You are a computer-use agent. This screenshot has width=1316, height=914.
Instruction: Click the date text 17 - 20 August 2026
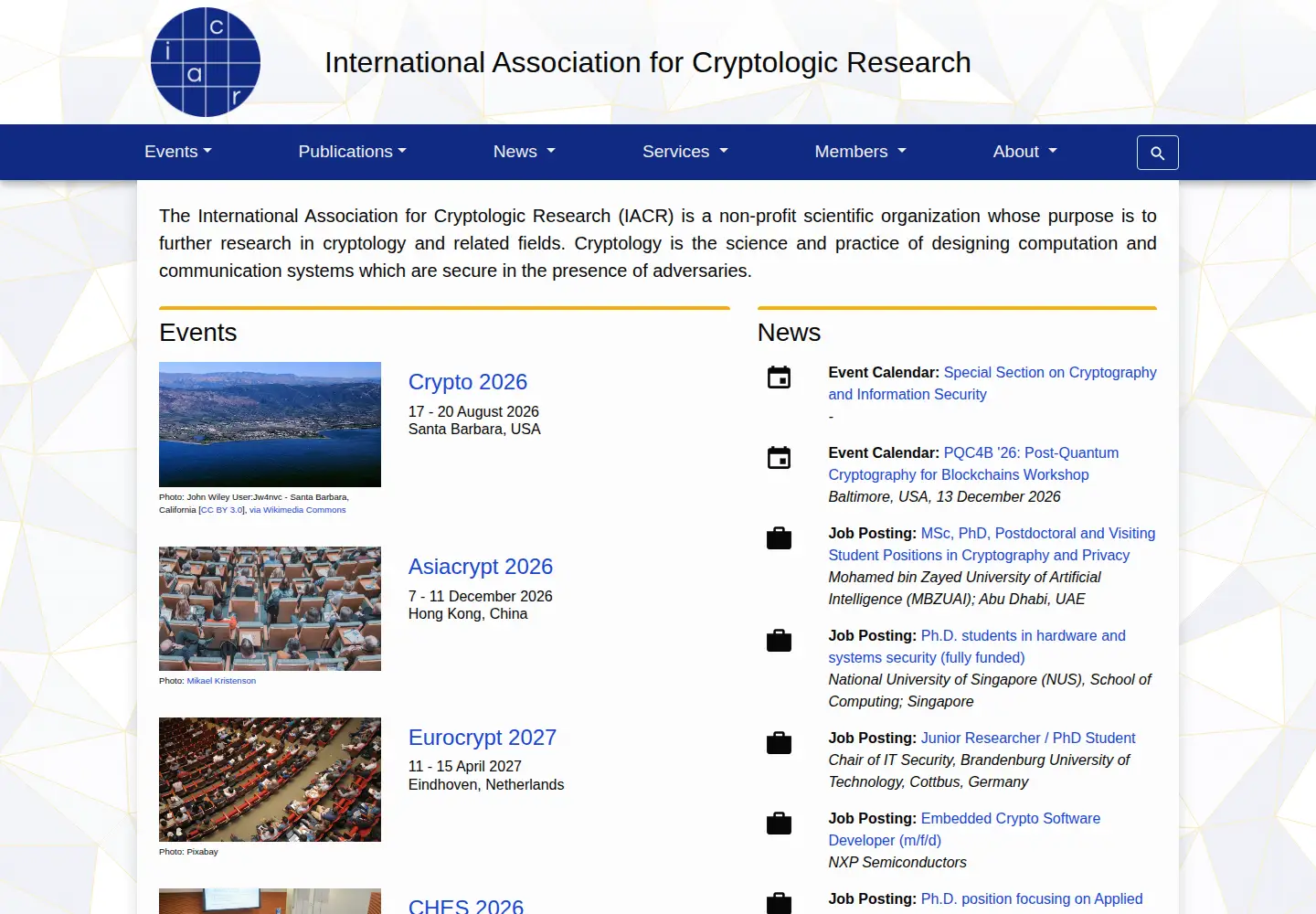coord(473,412)
